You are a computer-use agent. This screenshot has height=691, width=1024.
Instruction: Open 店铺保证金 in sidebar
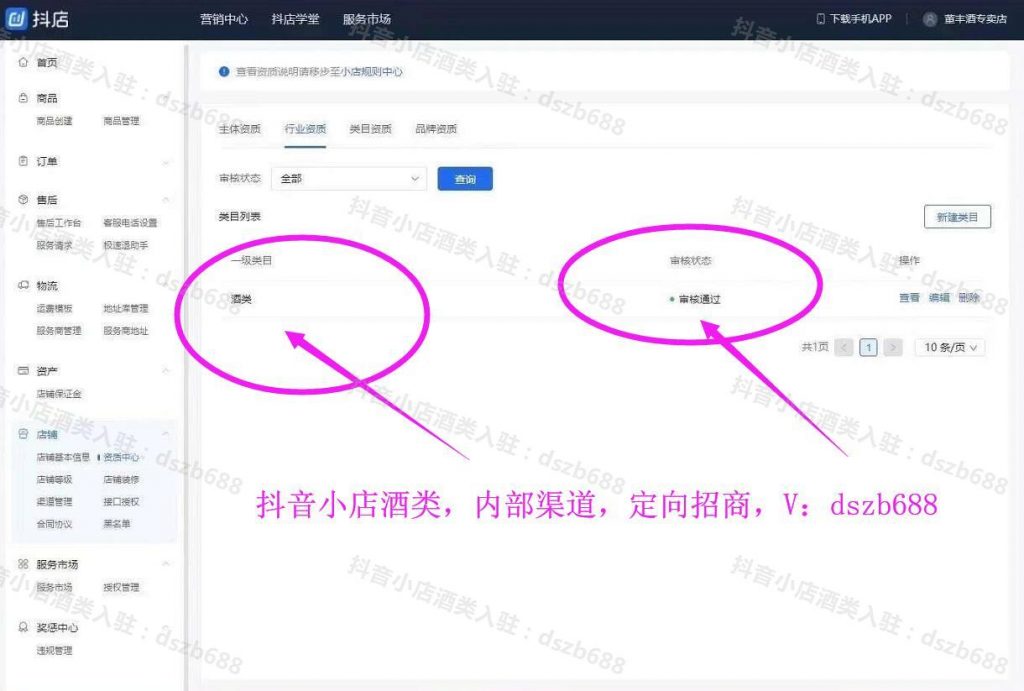pyautogui.click(x=59, y=394)
